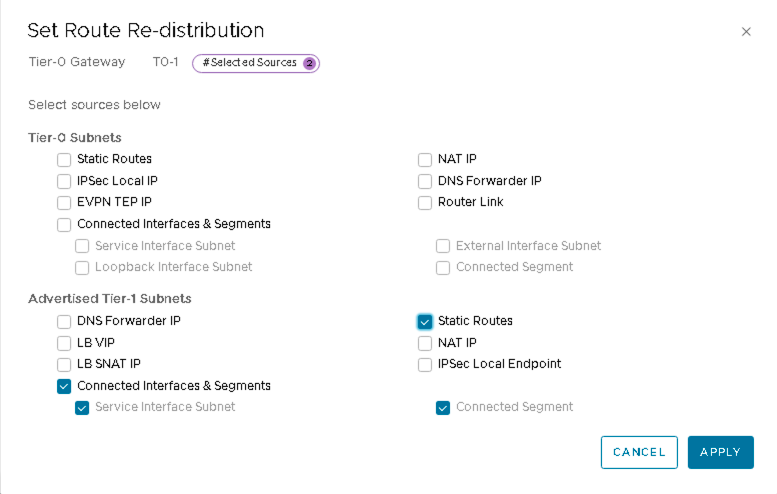Tick the EVPN TEP IP checkbox

click(64, 202)
